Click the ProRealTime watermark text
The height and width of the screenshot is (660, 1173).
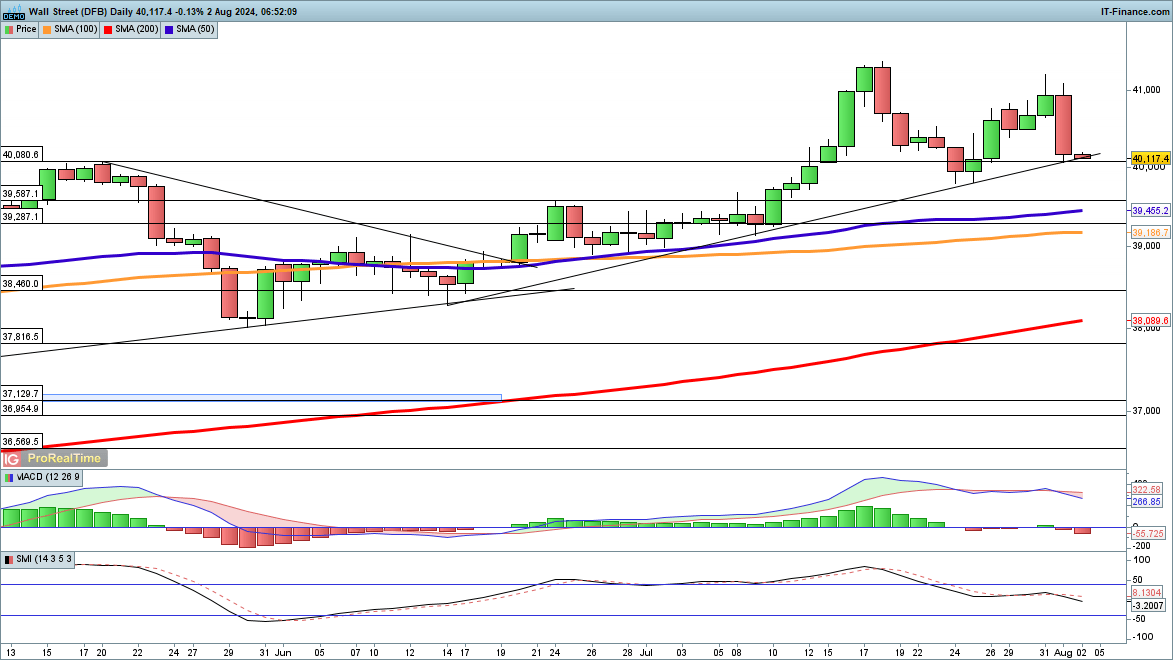click(64, 459)
